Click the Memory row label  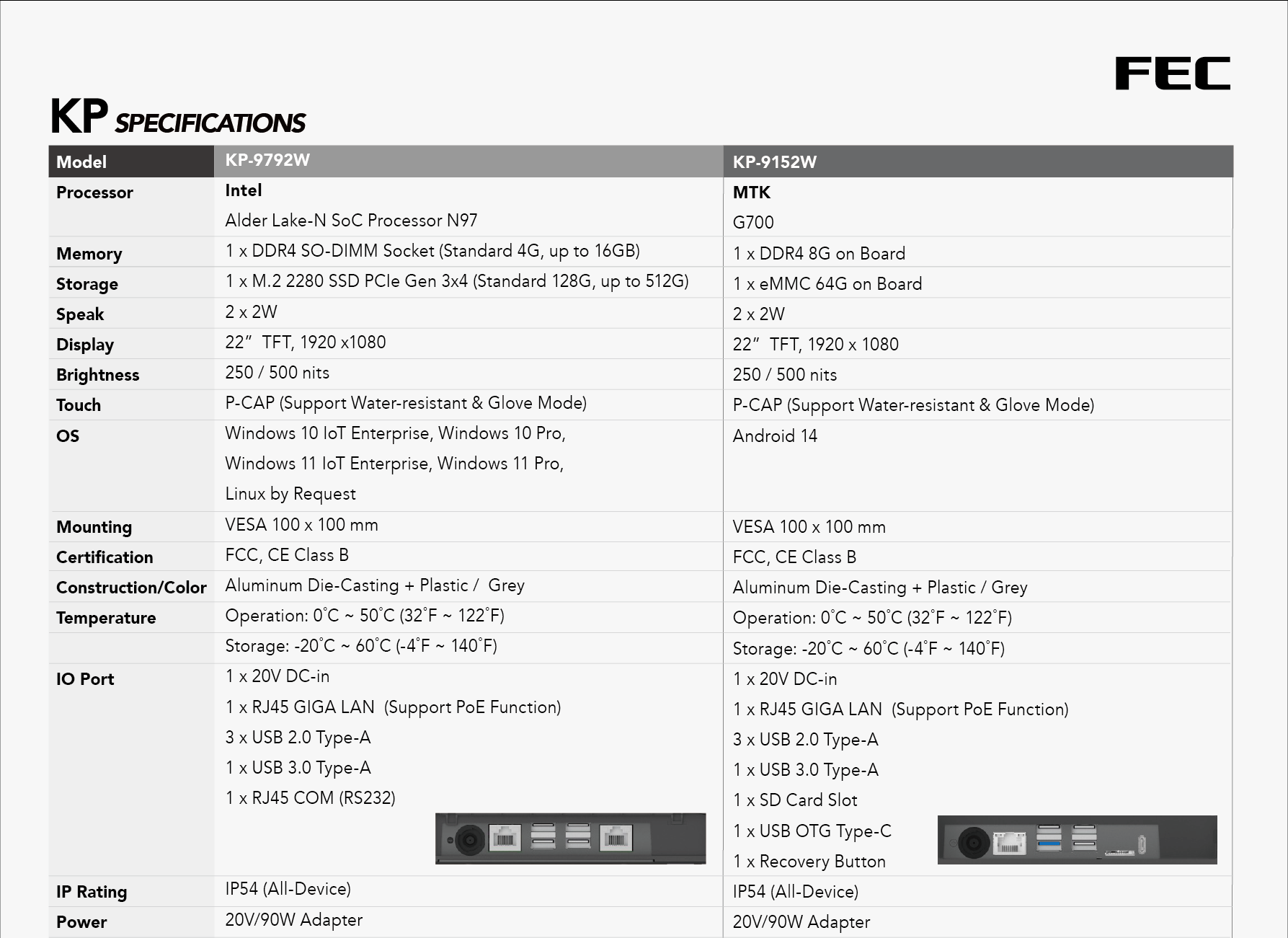pyautogui.click(x=89, y=254)
